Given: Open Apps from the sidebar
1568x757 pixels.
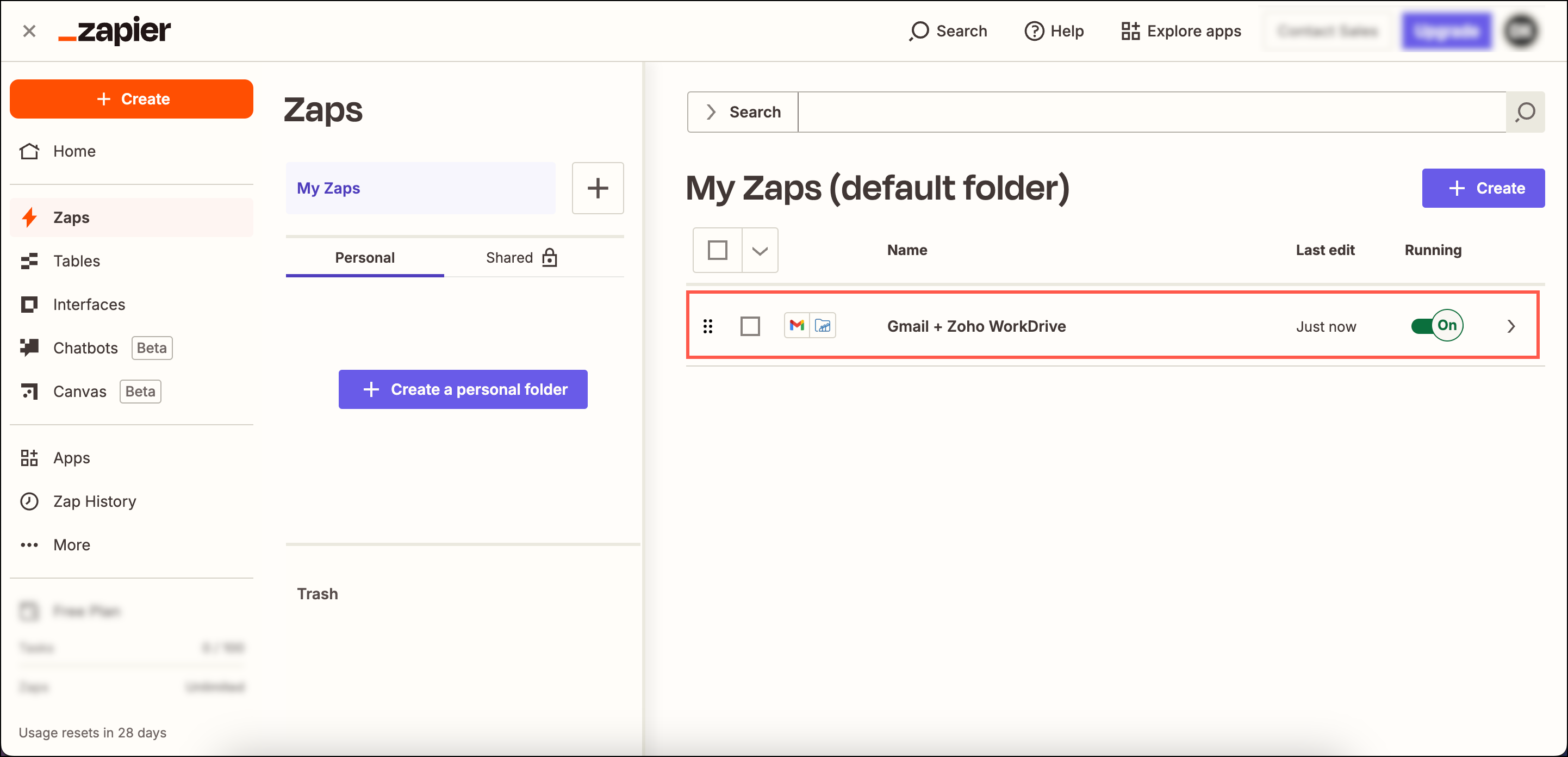Looking at the screenshot, I should tap(132, 458).
